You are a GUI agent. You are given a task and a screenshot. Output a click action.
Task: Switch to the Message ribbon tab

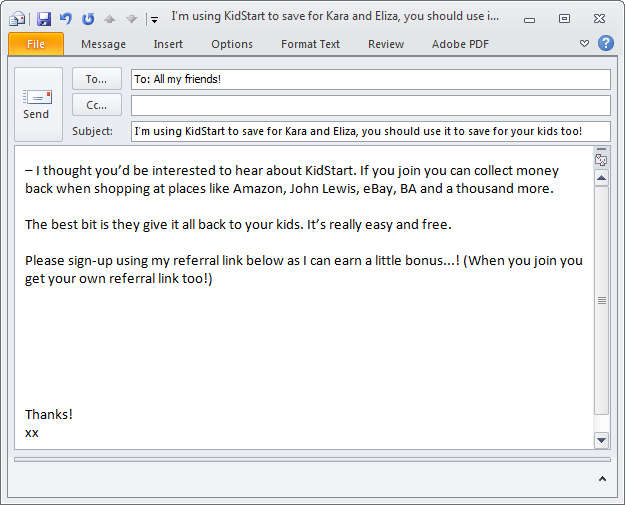pyautogui.click(x=103, y=44)
